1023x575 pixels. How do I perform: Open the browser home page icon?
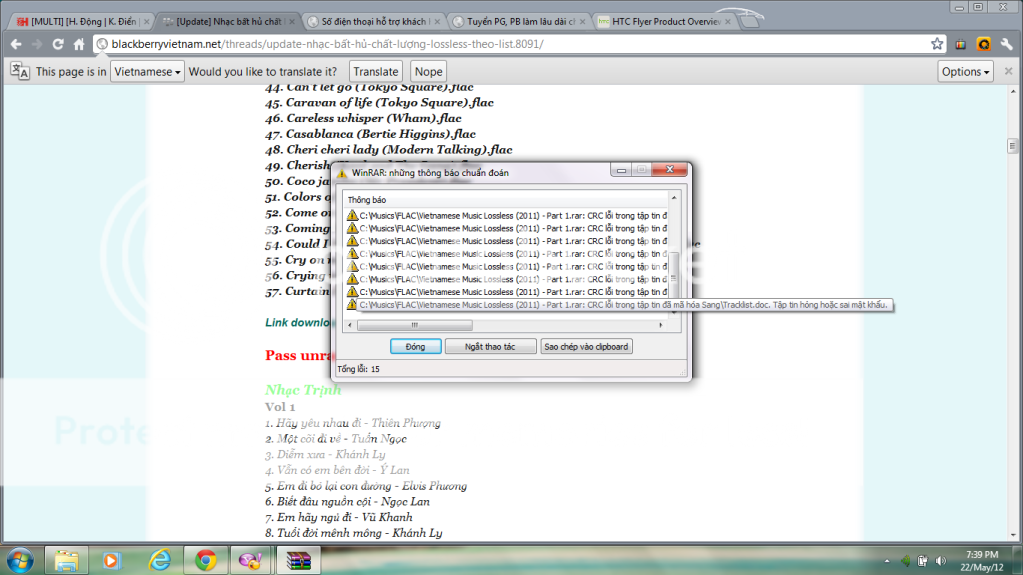tap(79, 44)
